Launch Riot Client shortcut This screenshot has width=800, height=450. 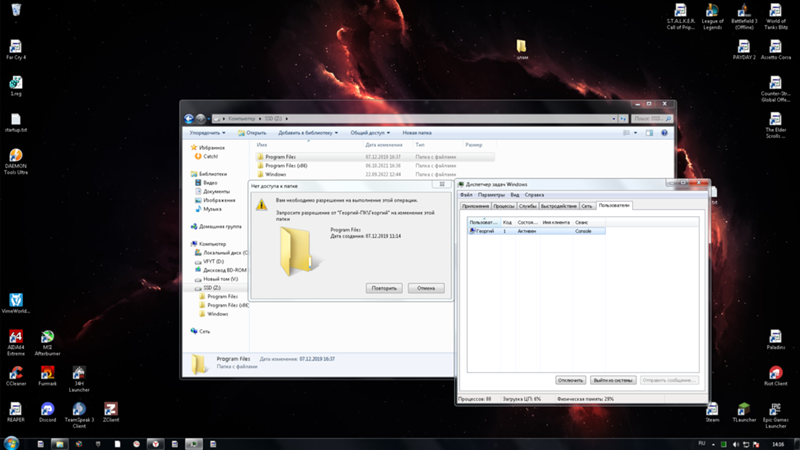click(776, 376)
